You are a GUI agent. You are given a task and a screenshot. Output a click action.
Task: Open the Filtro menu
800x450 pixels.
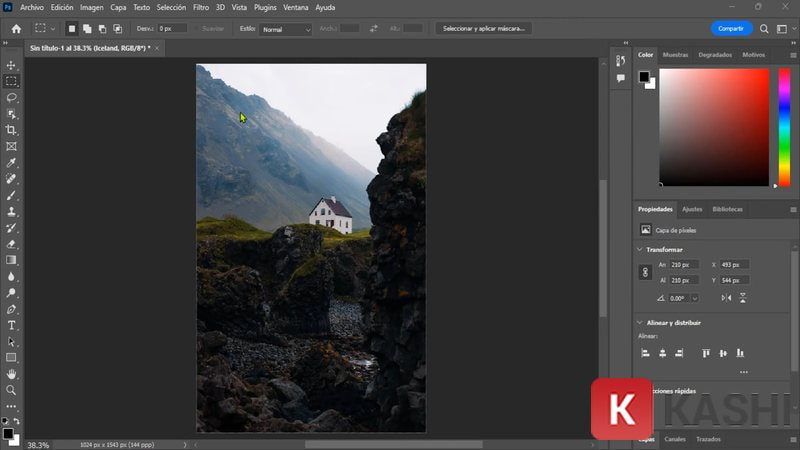[201, 8]
